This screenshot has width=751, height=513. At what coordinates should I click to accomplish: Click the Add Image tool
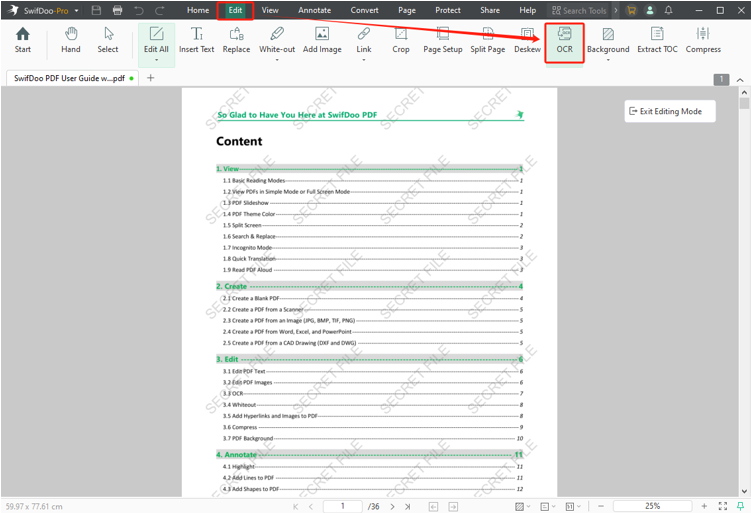(x=322, y=40)
